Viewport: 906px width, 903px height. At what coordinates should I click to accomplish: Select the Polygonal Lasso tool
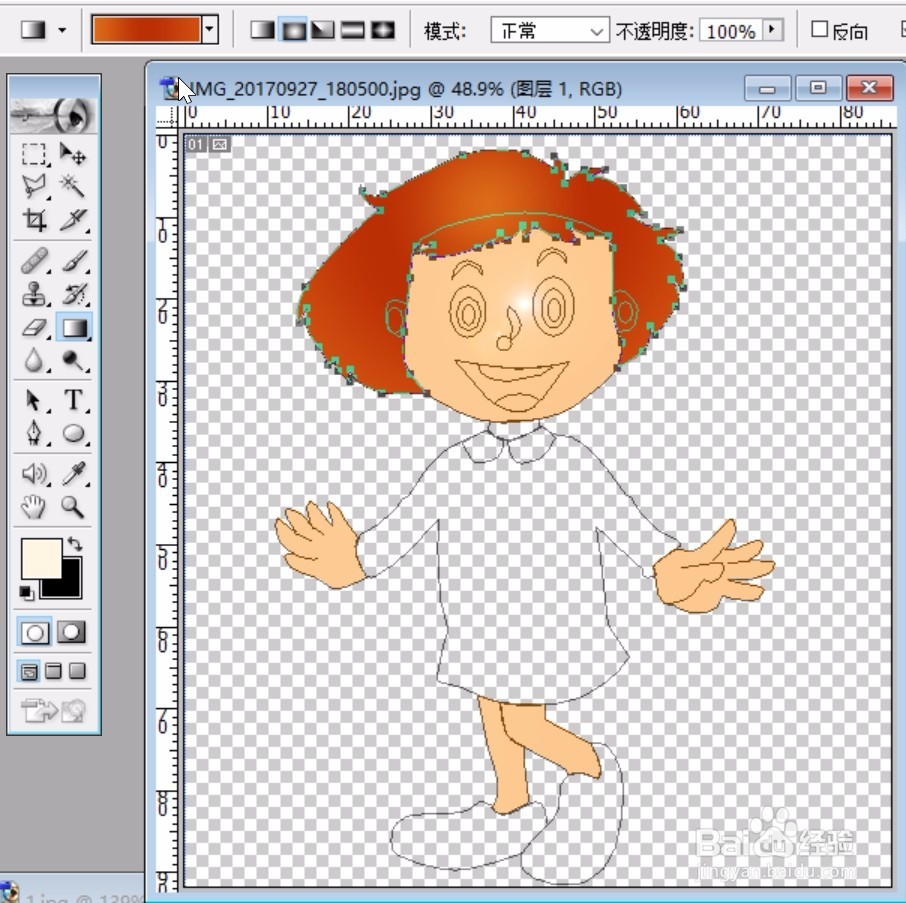[34, 187]
